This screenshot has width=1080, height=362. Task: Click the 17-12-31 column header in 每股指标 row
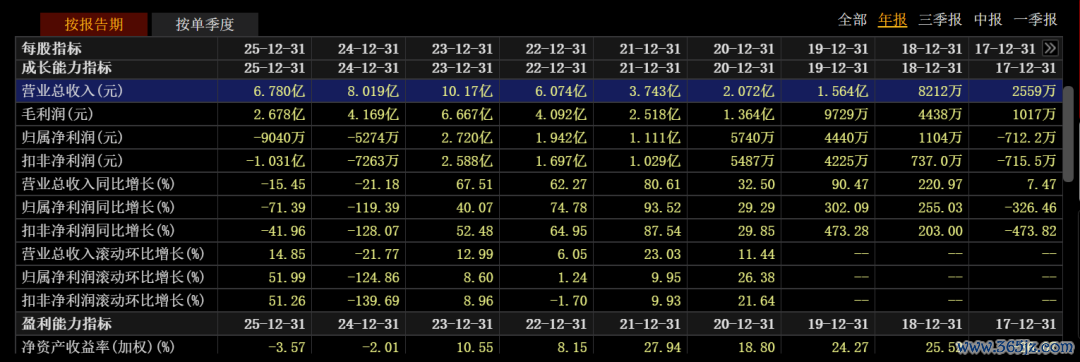point(1005,49)
